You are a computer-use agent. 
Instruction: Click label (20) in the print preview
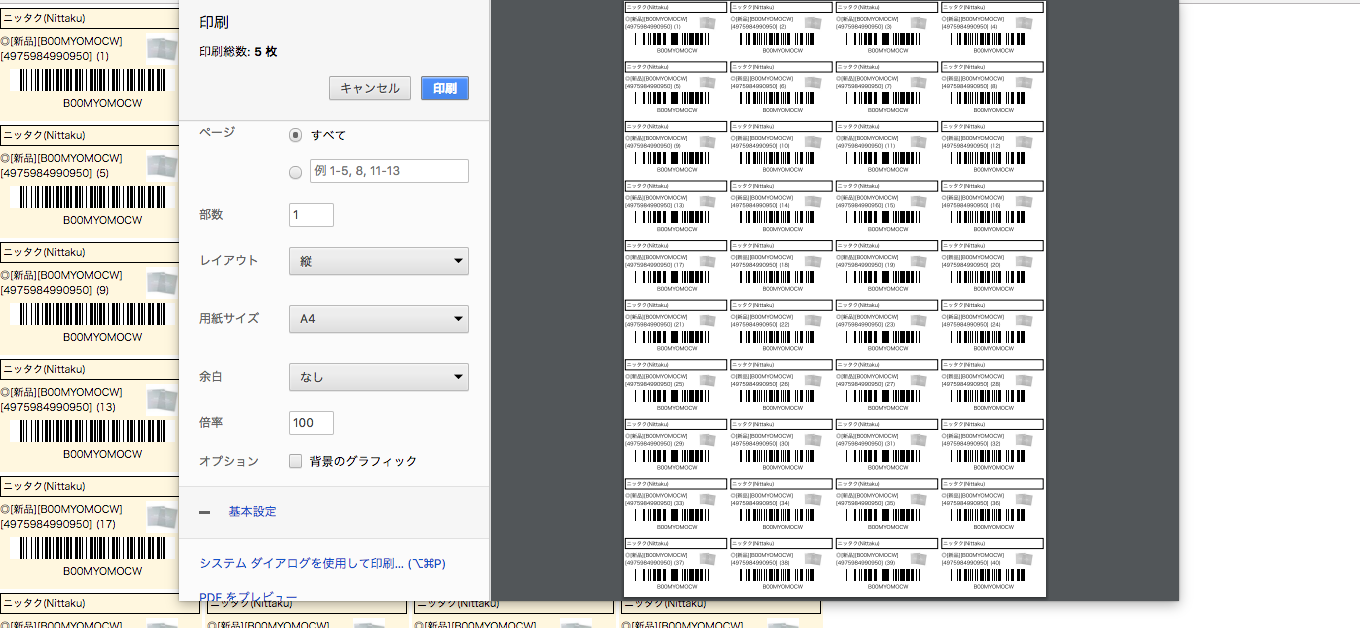pyautogui.click(x=993, y=266)
